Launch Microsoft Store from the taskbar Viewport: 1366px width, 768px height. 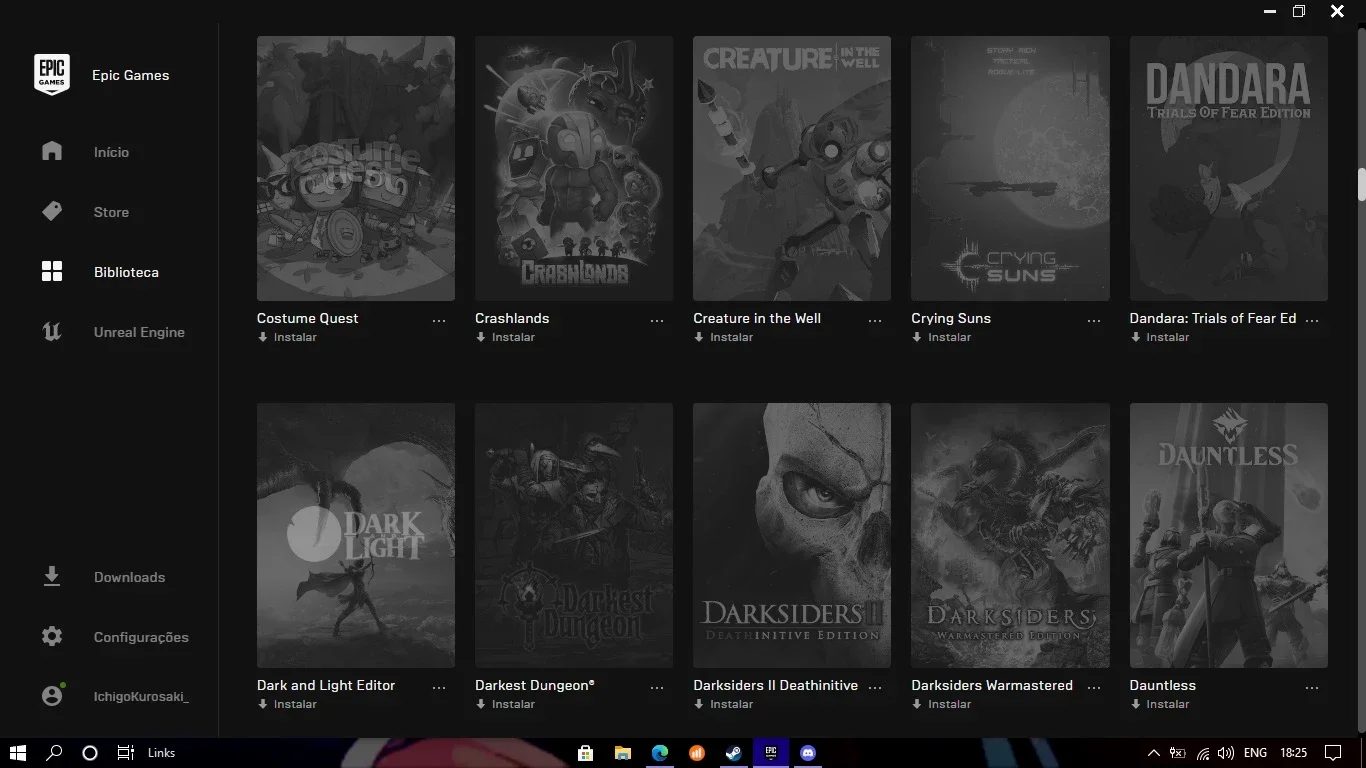[x=586, y=753]
